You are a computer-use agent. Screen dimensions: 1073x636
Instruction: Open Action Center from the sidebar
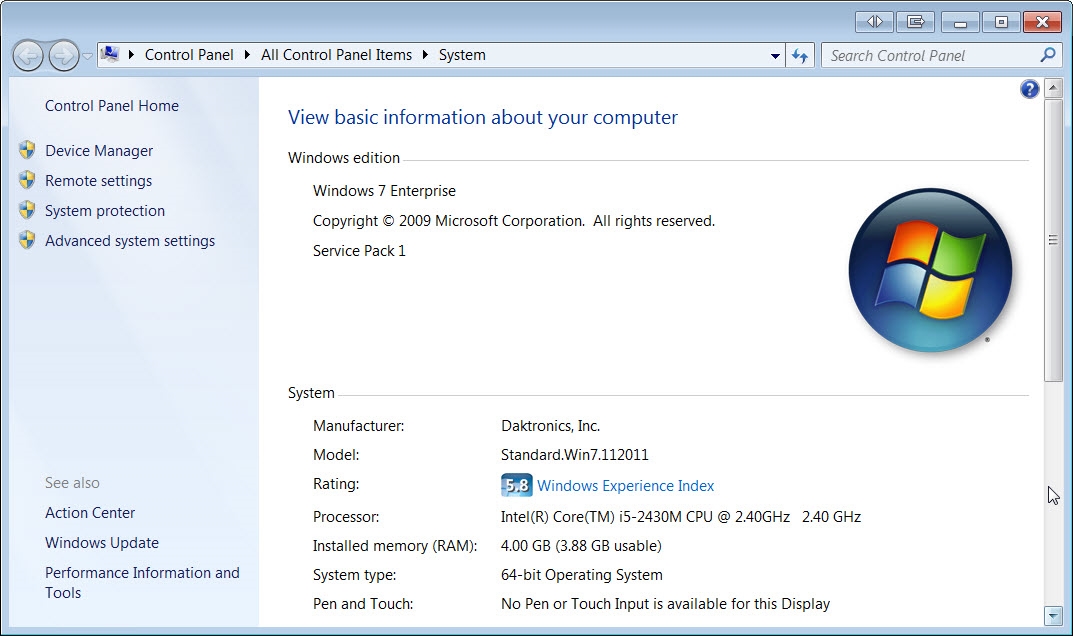point(90,512)
